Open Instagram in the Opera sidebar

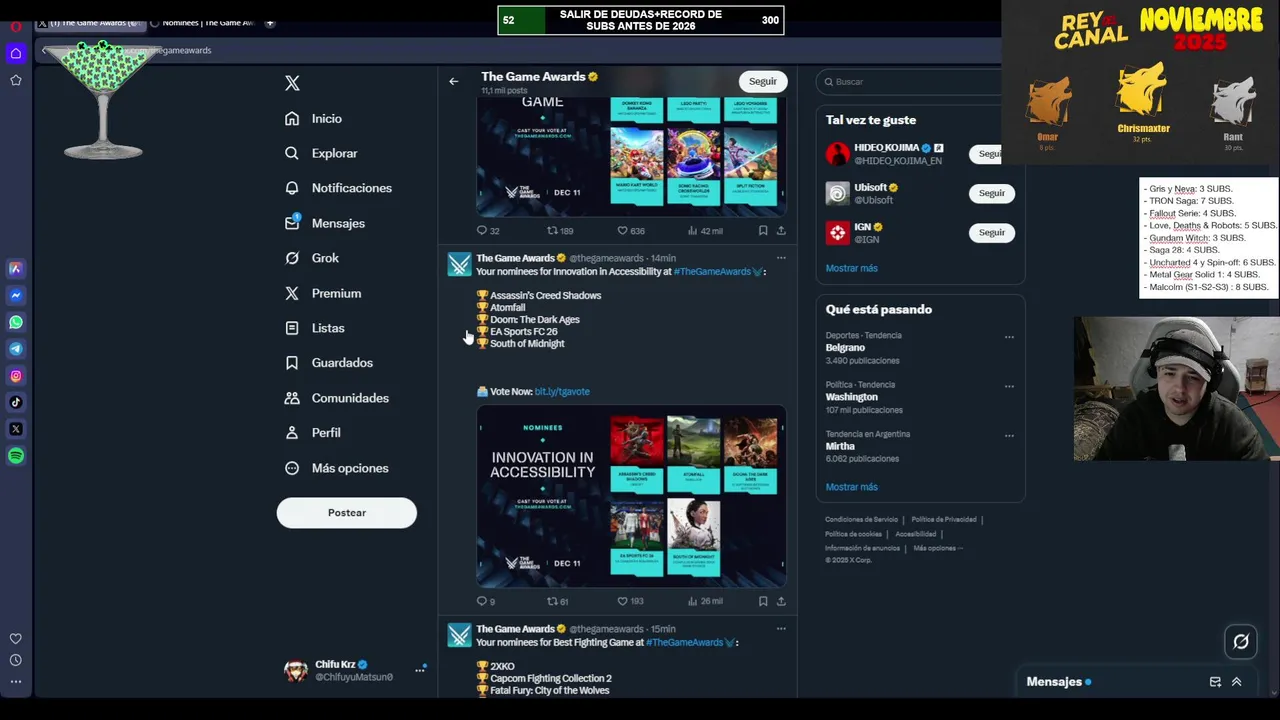(x=16, y=376)
